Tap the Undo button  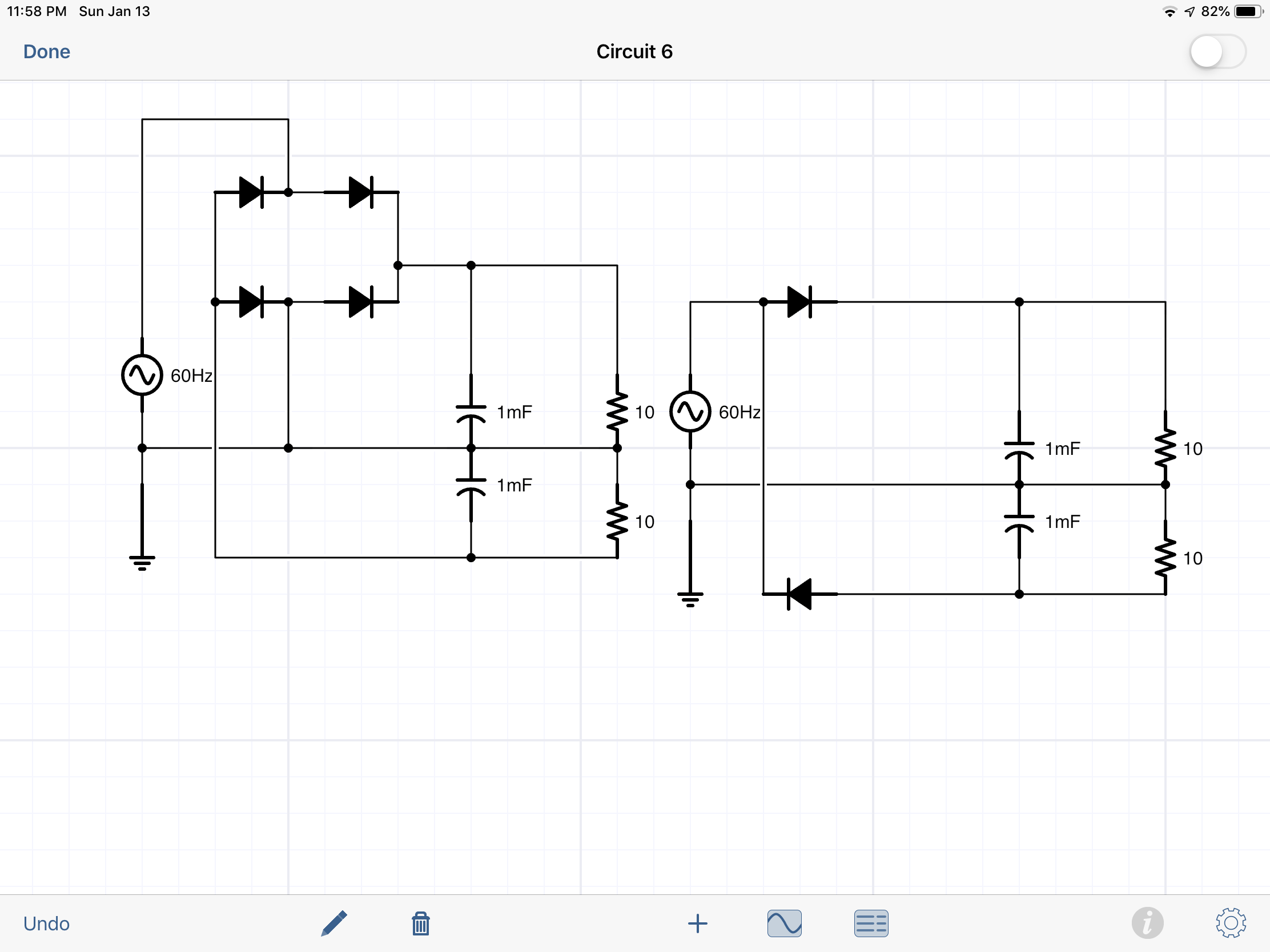[46, 923]
